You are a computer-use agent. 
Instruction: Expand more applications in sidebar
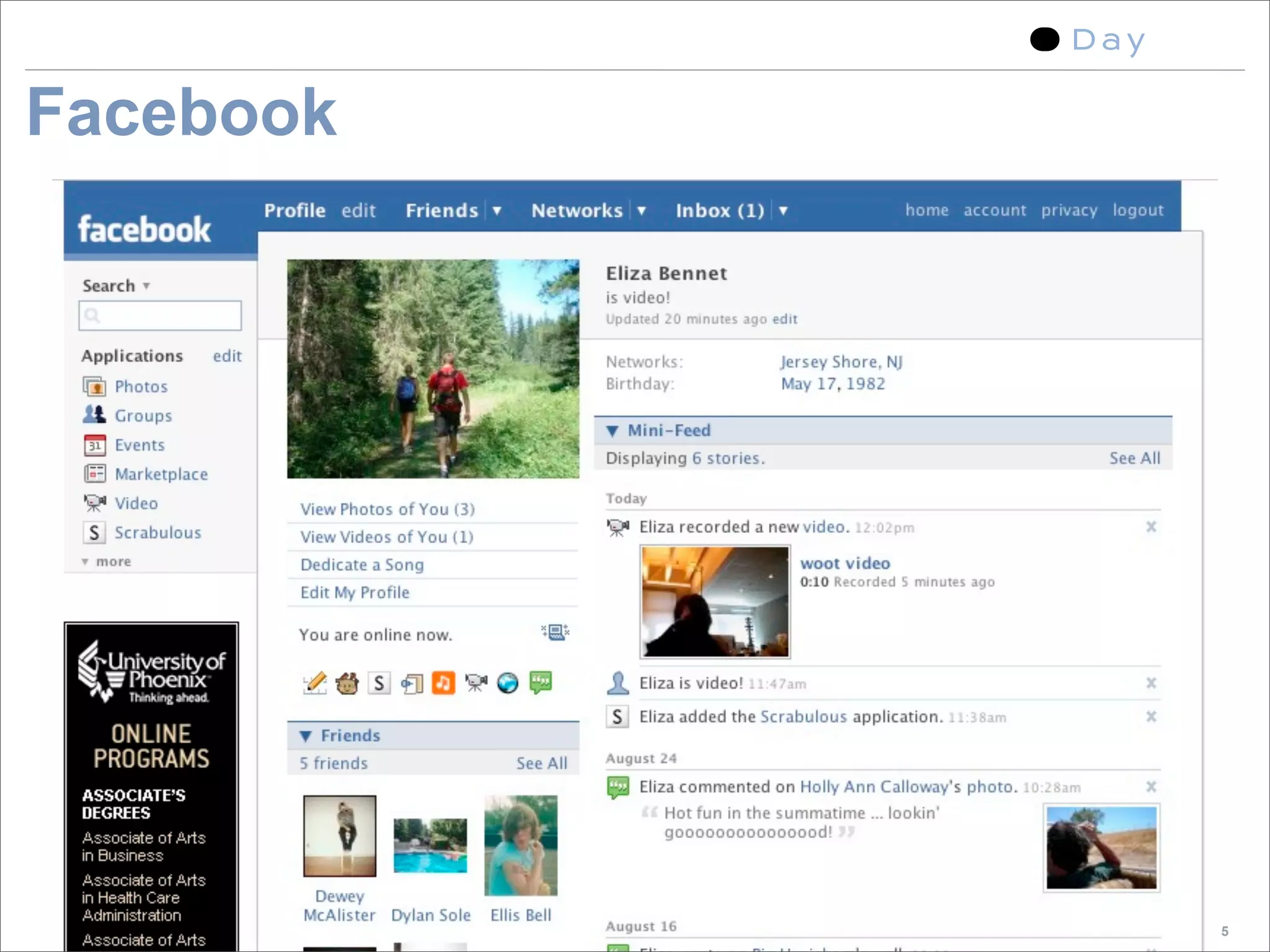point(106,562)
